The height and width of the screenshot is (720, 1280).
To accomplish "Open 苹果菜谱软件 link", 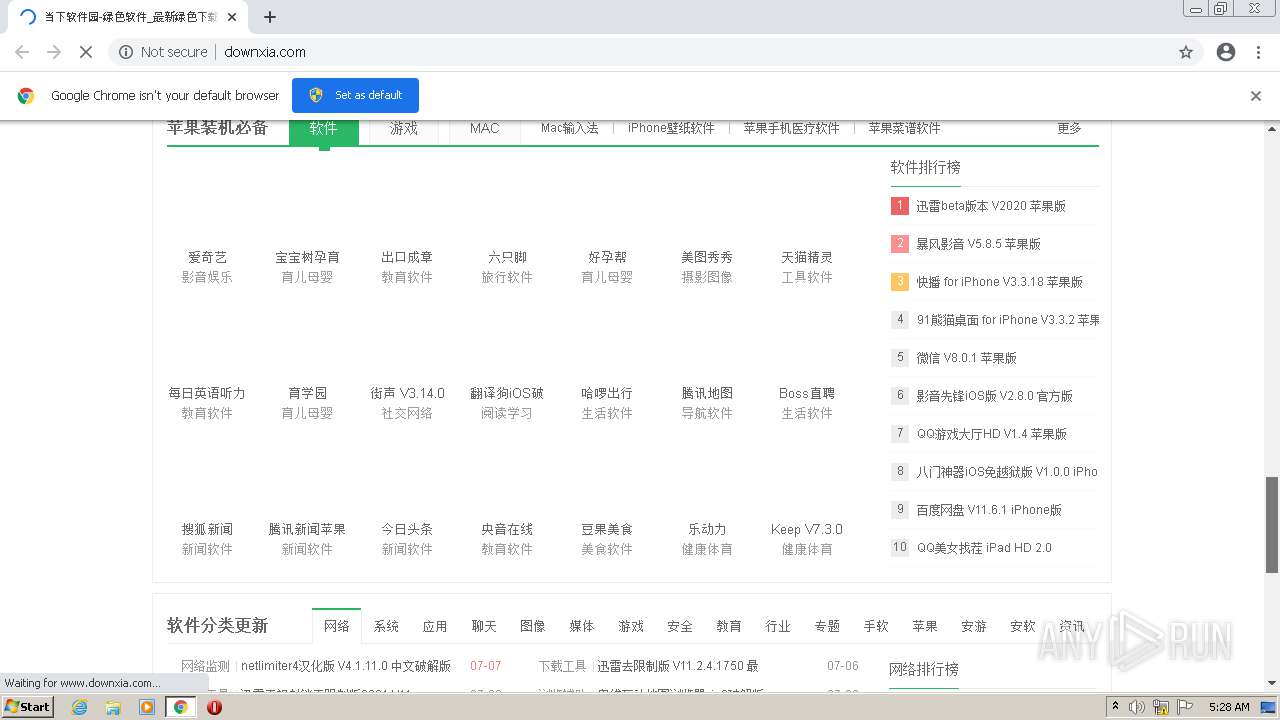I will tap(904, 128).
